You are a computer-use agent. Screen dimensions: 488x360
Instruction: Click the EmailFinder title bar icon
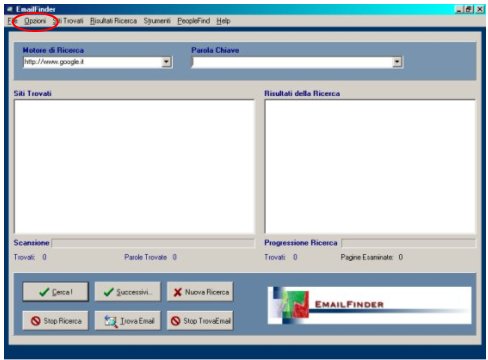[x=10, y=9]
